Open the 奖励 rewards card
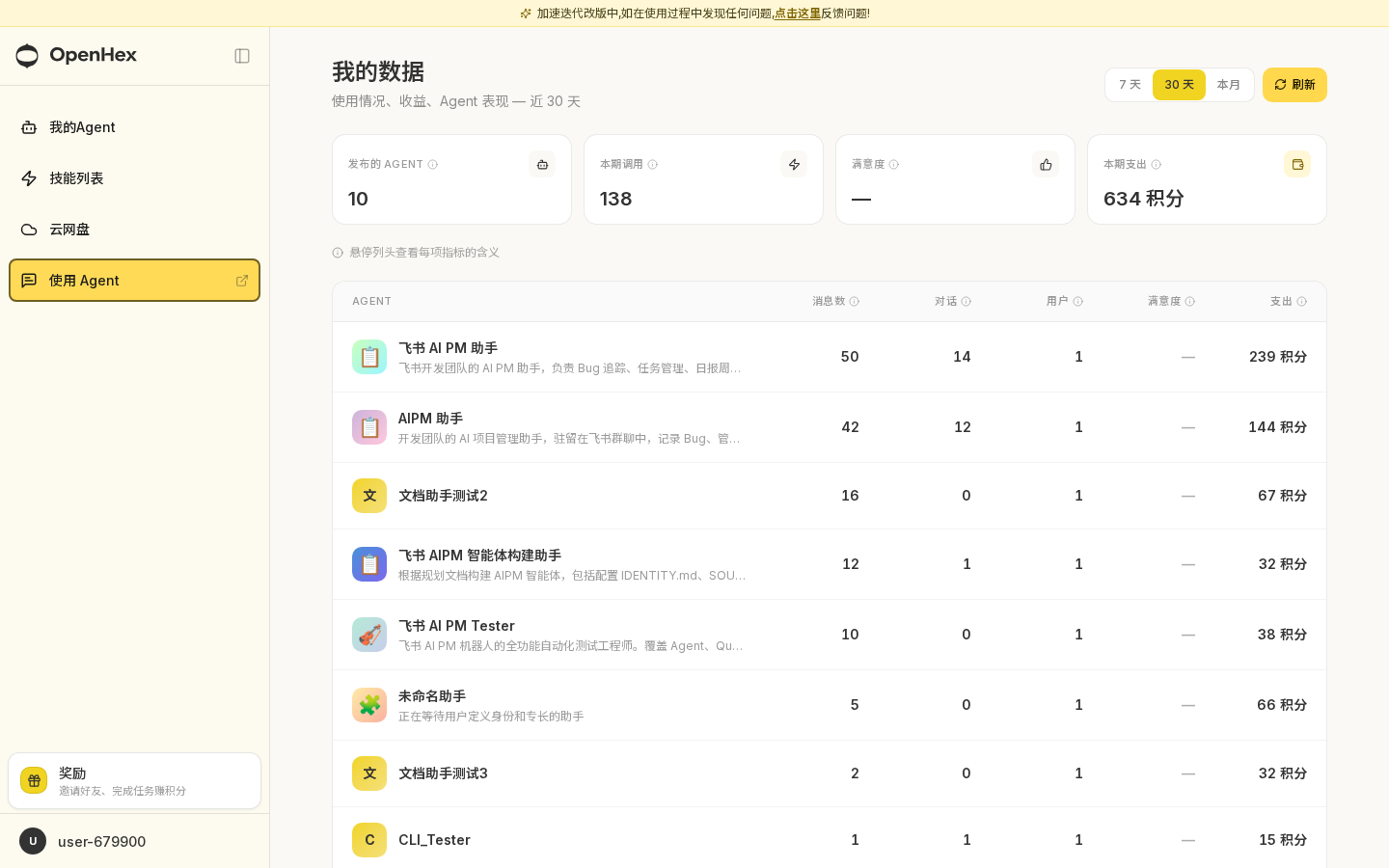Screen dimensions: 1389x868 click(x=134, y=780)
